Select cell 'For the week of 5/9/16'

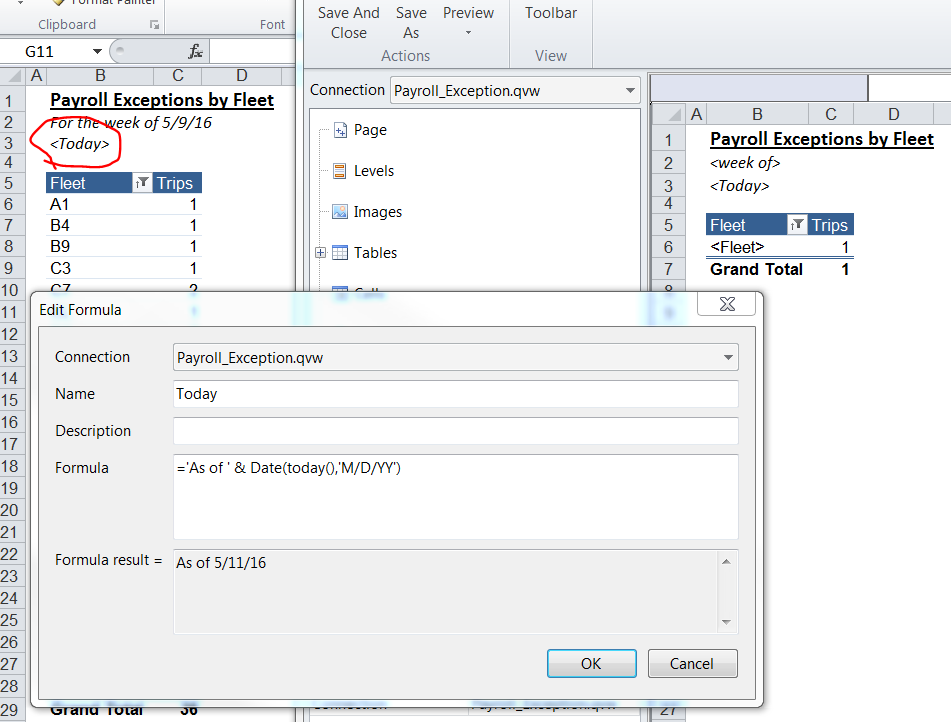click(x=131, y=123)
